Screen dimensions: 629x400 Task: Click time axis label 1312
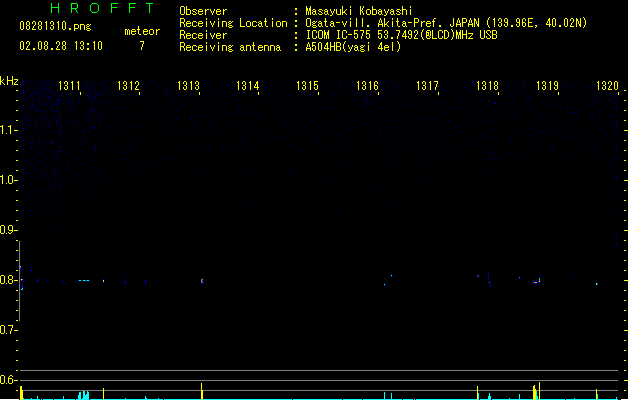pos(128,86)
